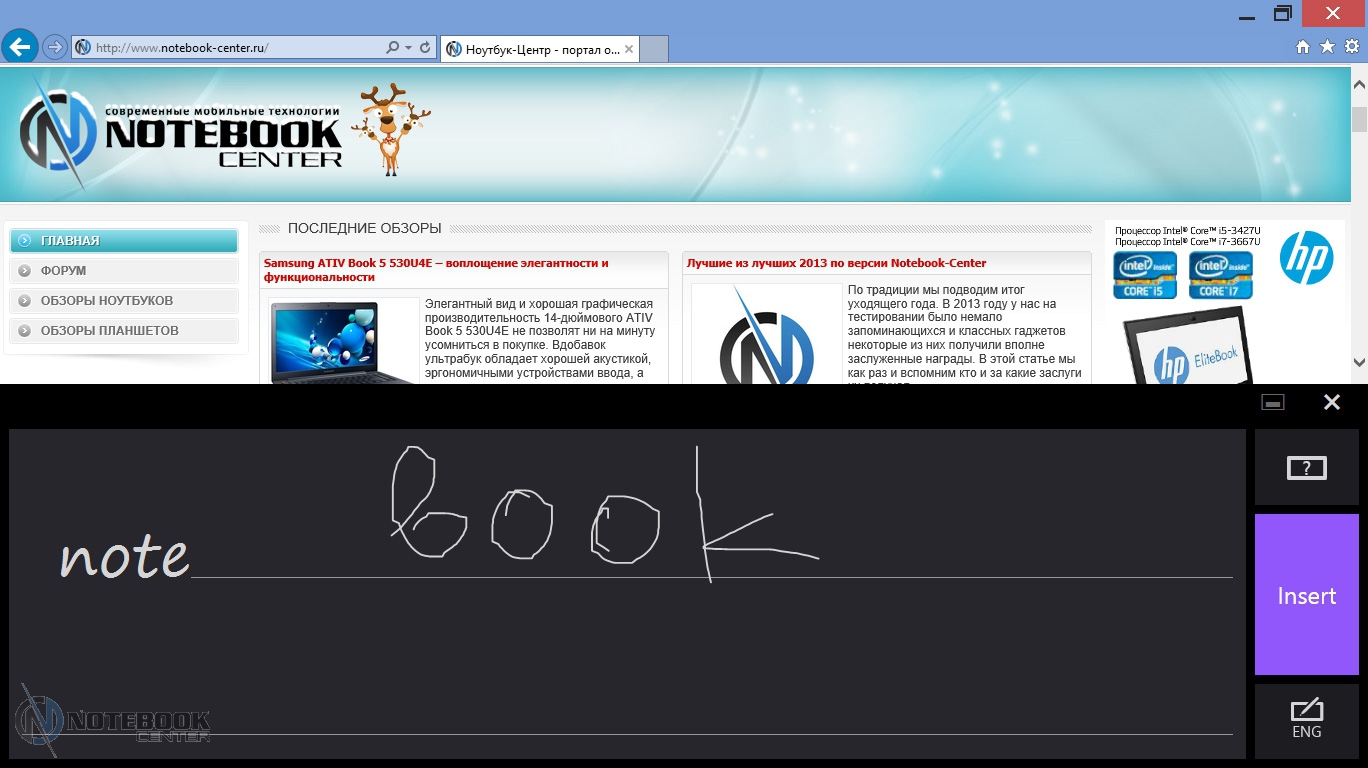Open handwriting panel help question-mark button

click(x=1306, y=468)
